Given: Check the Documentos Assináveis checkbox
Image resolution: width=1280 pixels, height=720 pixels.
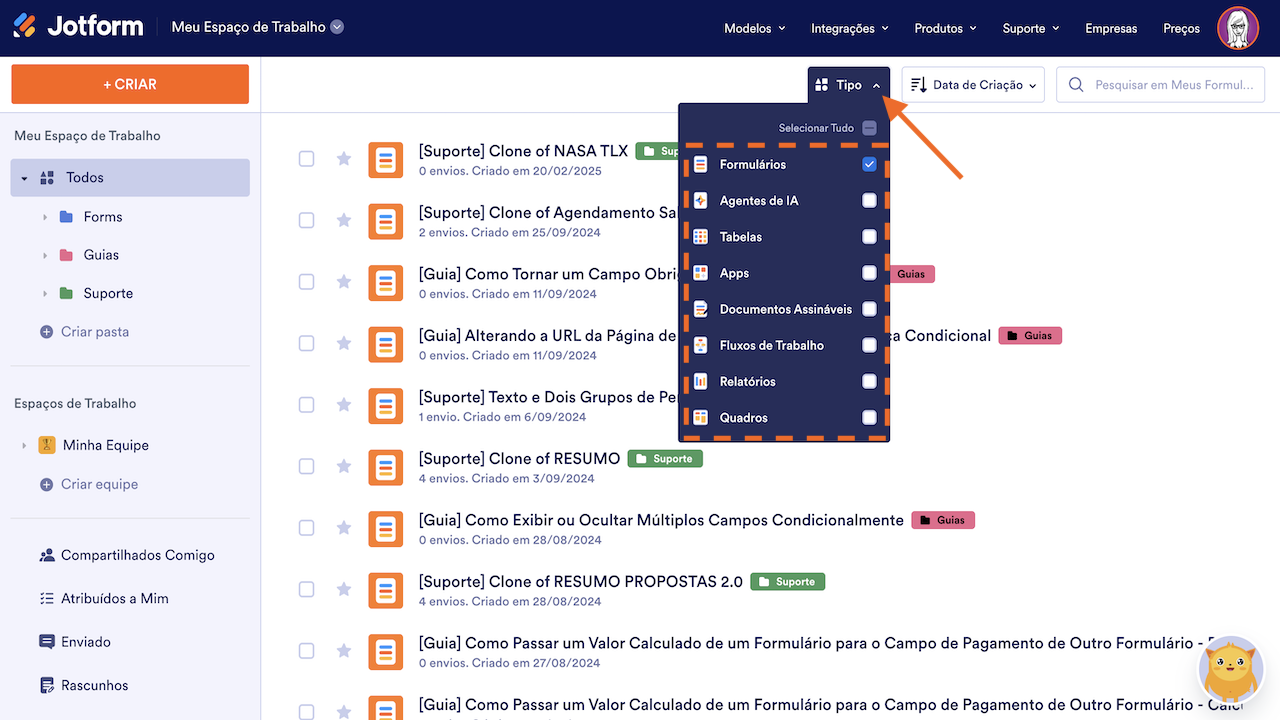Looking at the screenshot, I should pos(869,309).
